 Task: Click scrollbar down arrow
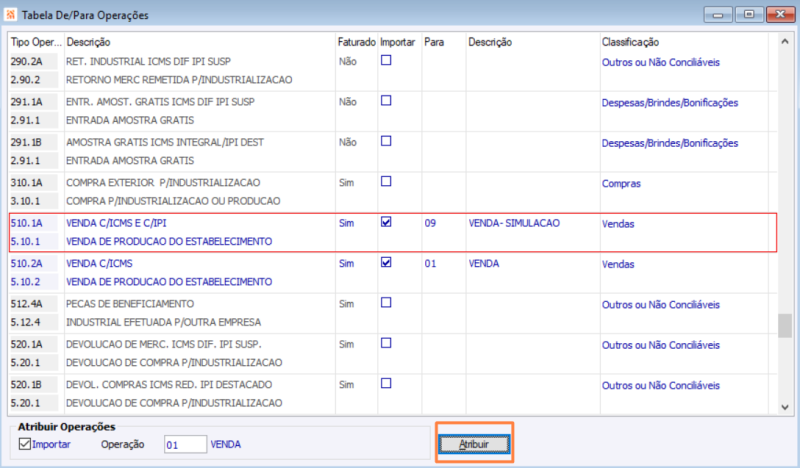[785, 407]
